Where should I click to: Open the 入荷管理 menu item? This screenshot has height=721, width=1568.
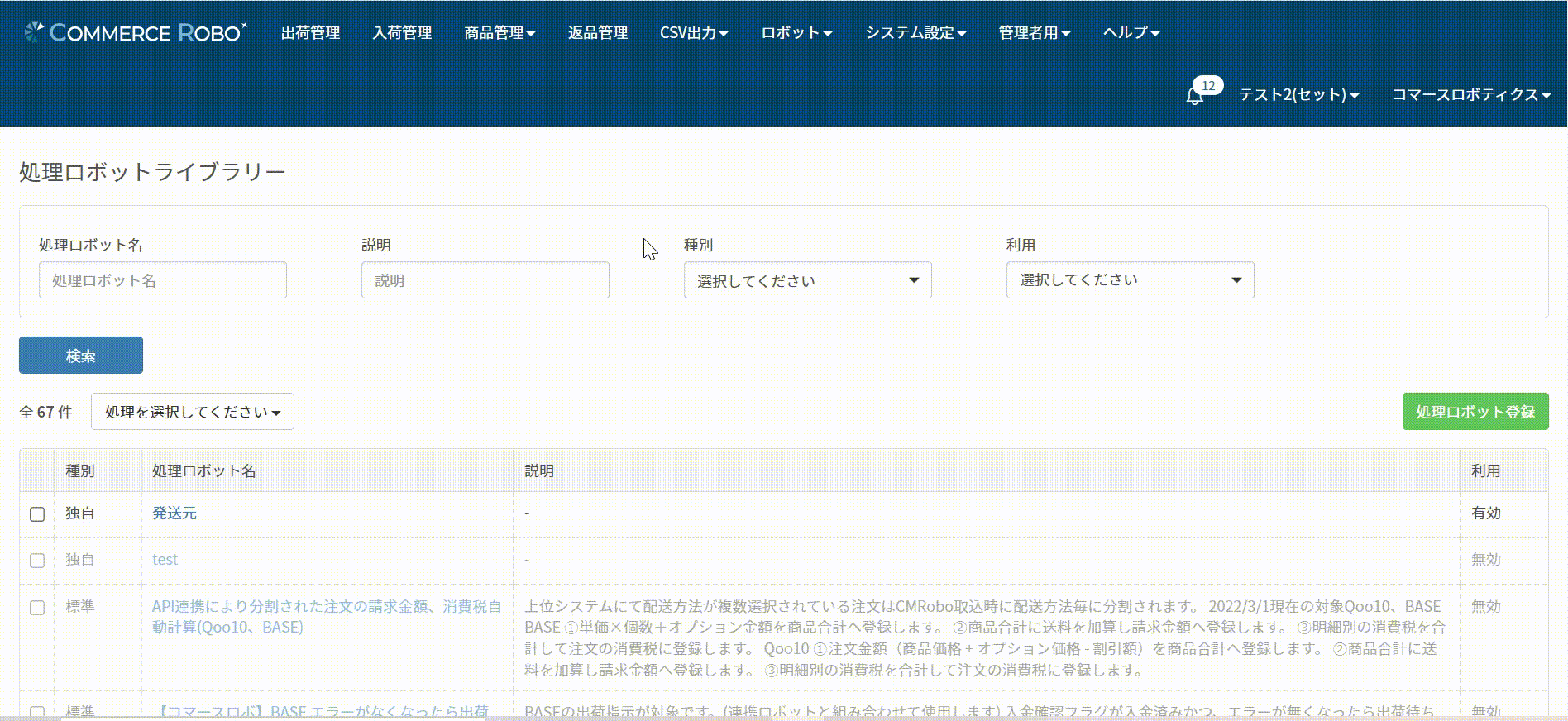(402, 32)
